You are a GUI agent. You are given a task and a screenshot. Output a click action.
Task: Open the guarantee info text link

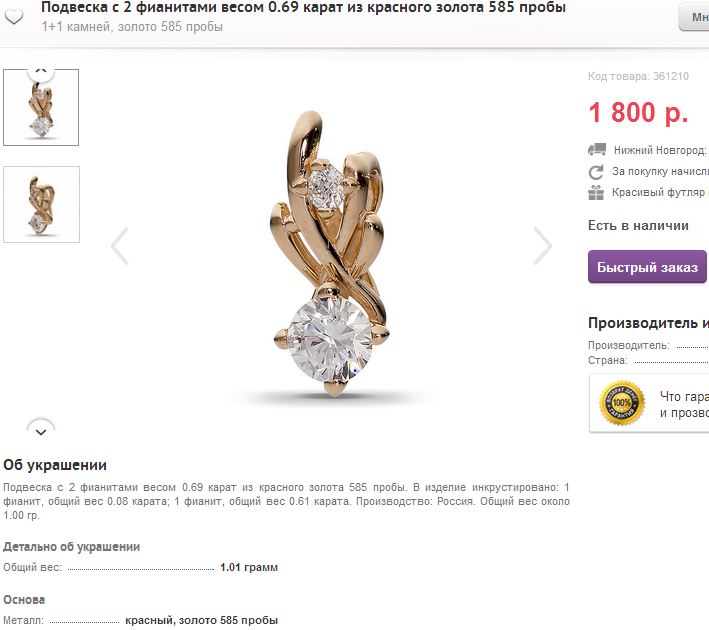click(x=684, y=404)
